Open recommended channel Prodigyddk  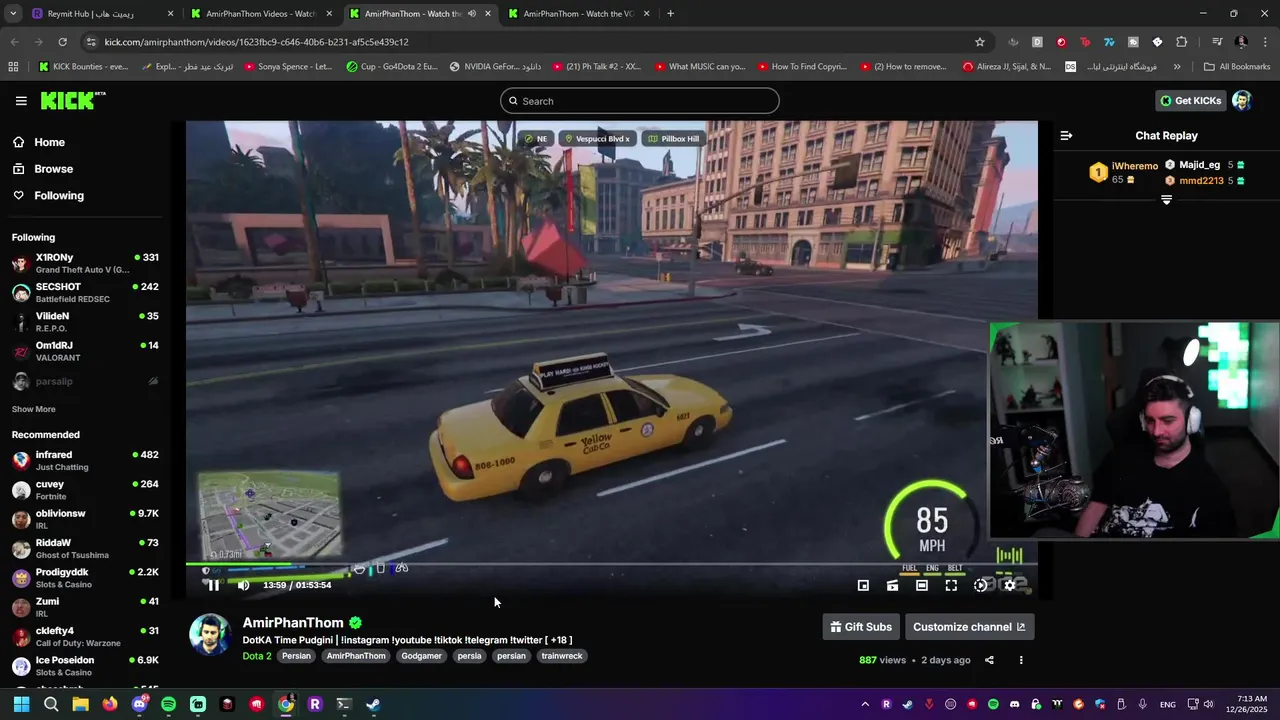point(85,578)
